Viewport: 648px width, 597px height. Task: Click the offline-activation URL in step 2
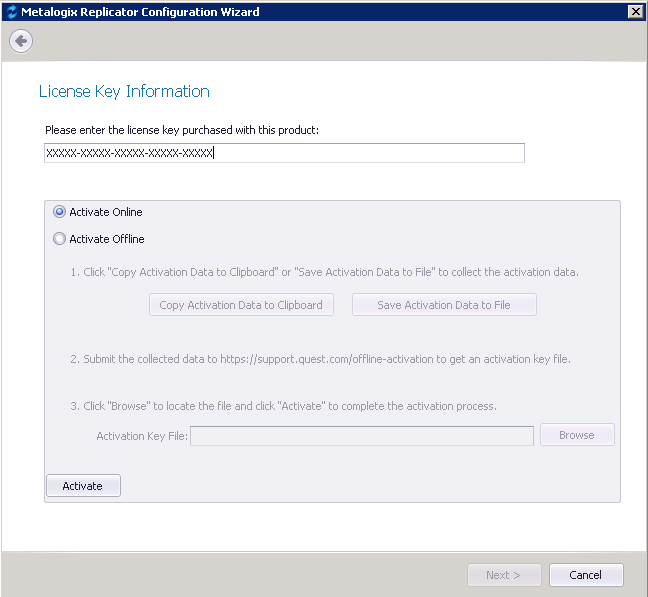[x=326, y=359]
